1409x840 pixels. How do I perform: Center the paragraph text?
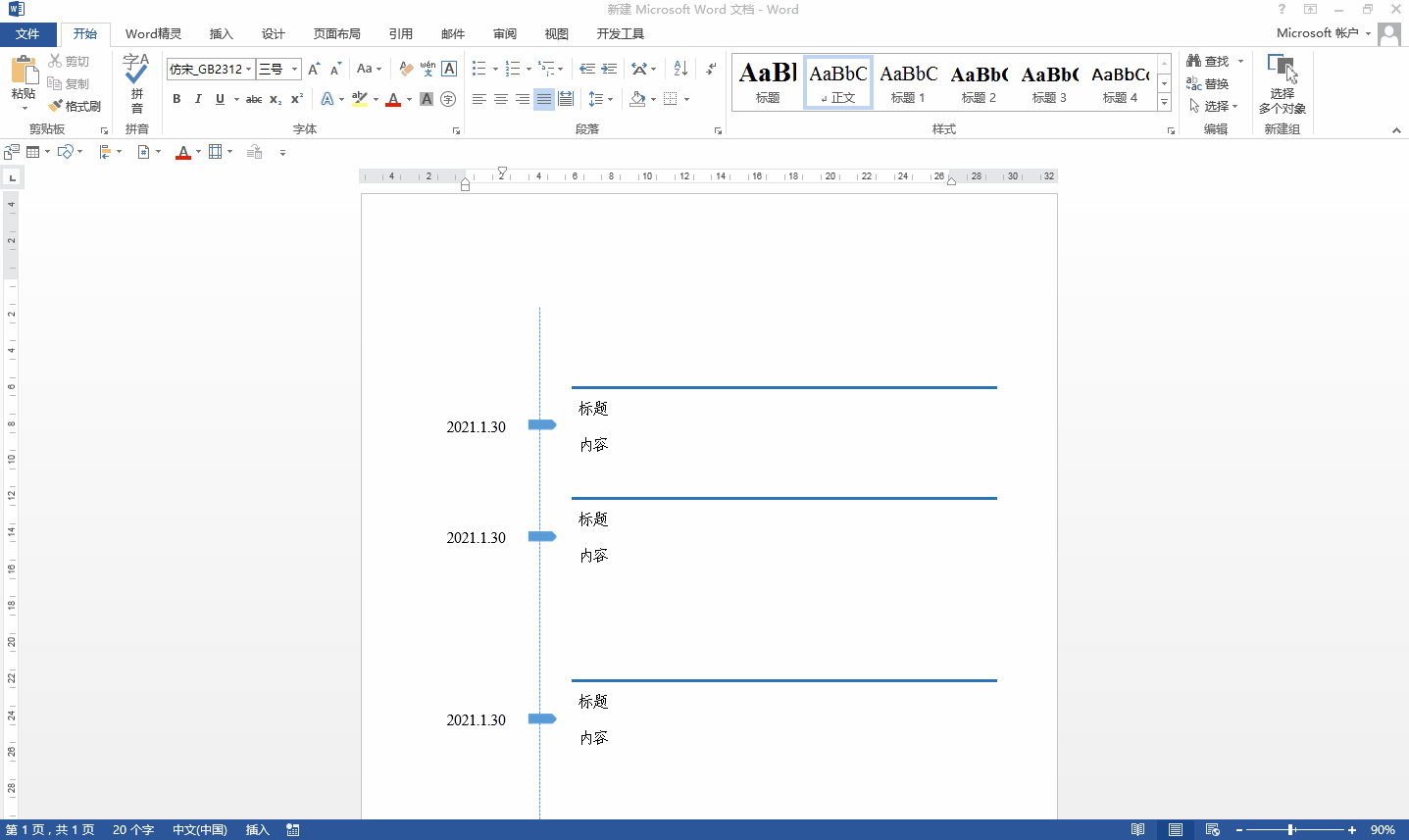(501, 99)
